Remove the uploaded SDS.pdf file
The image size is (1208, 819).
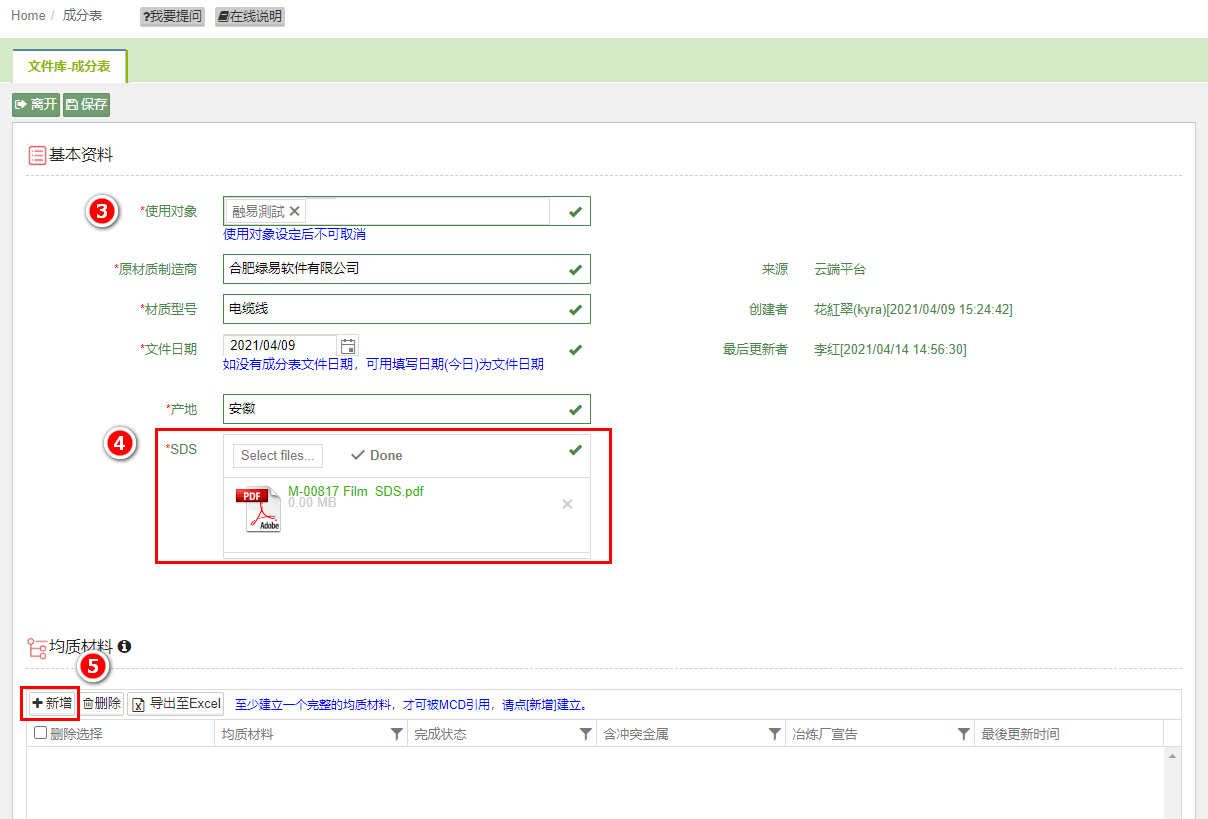coord(567,504)
